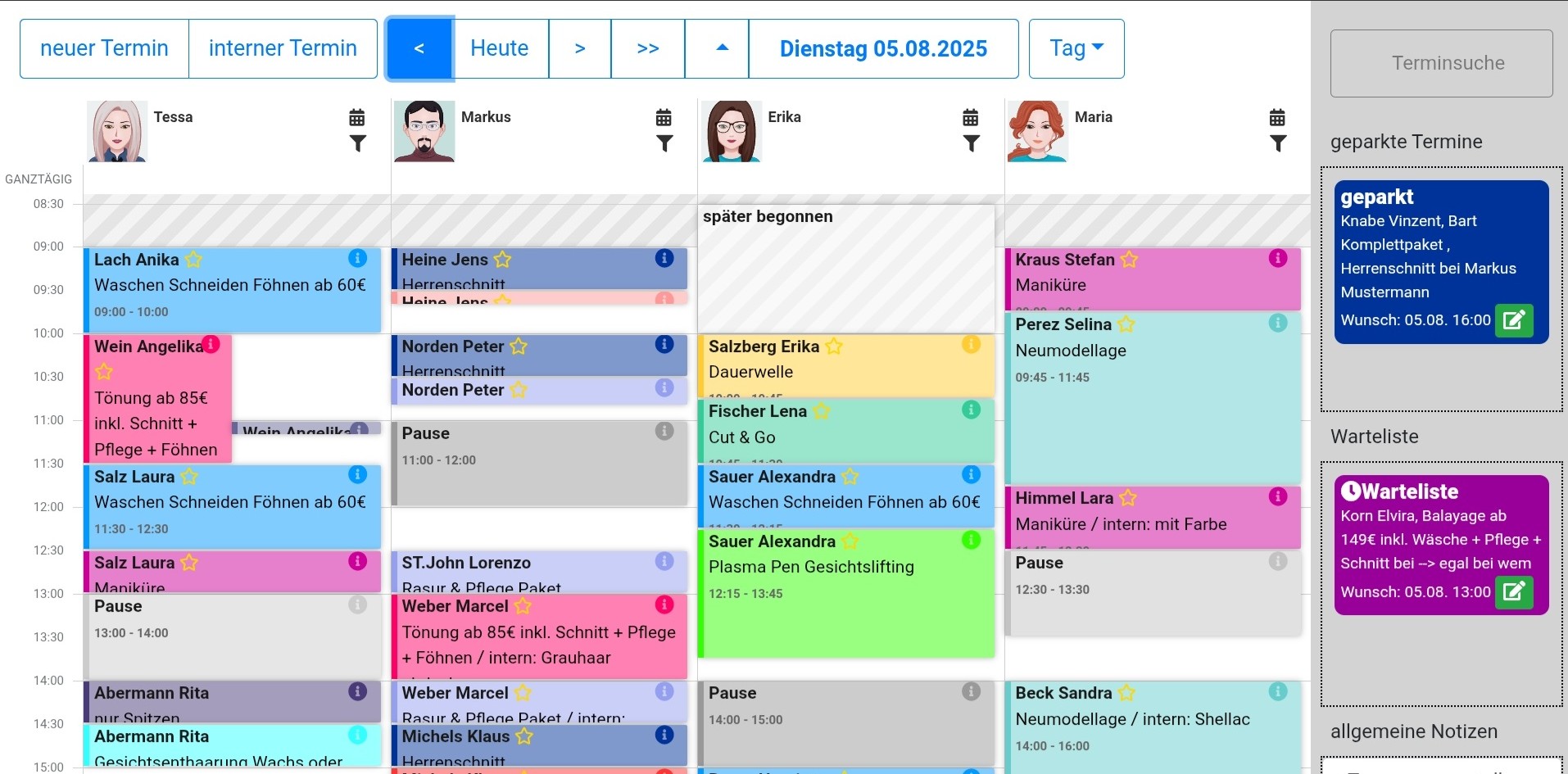Toggle the star next to Fischer Lena
1568x774 pixels.
pyautogui.click(x=822, y=411)
